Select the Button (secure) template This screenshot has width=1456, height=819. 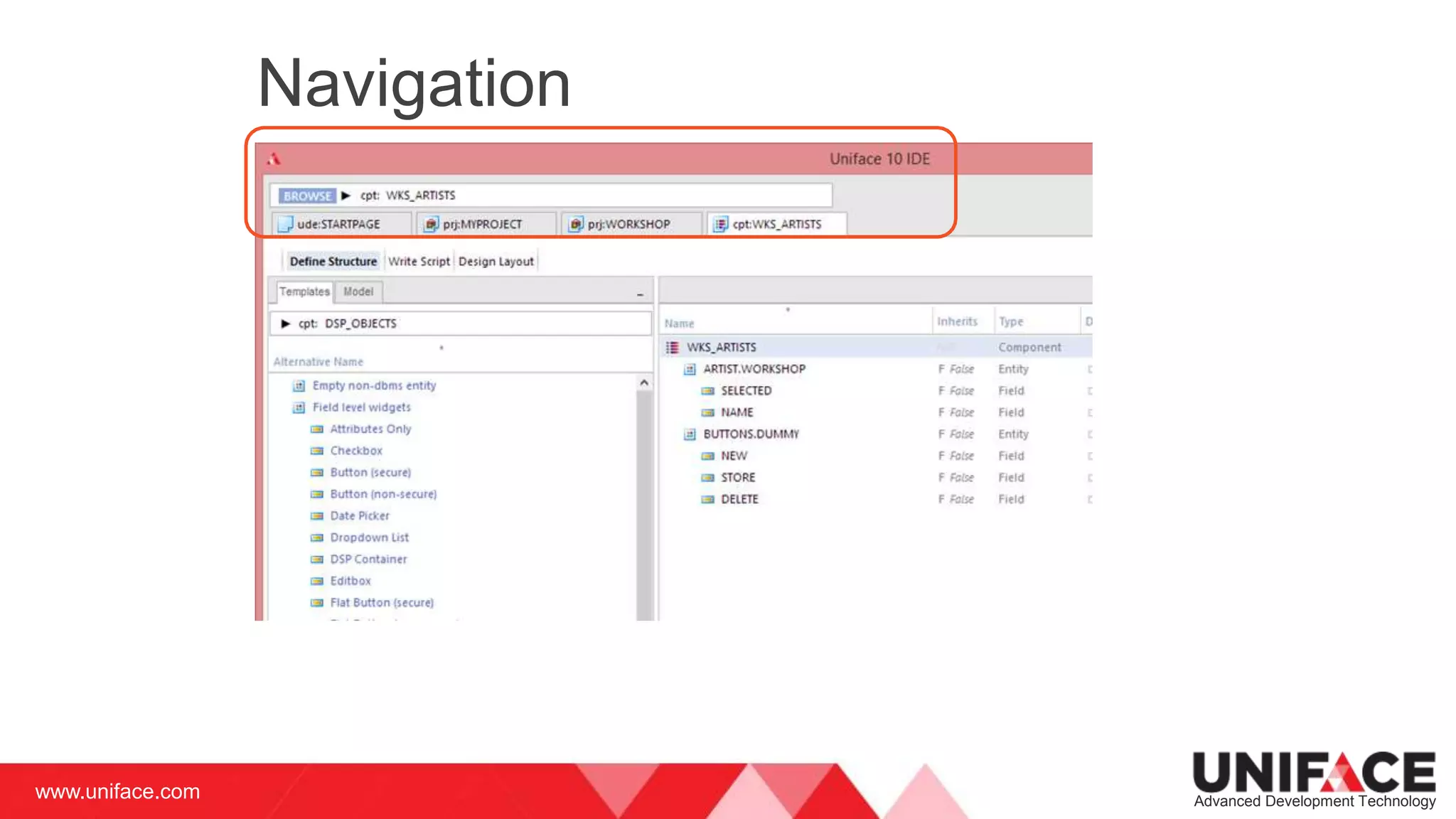click(370, 472)
